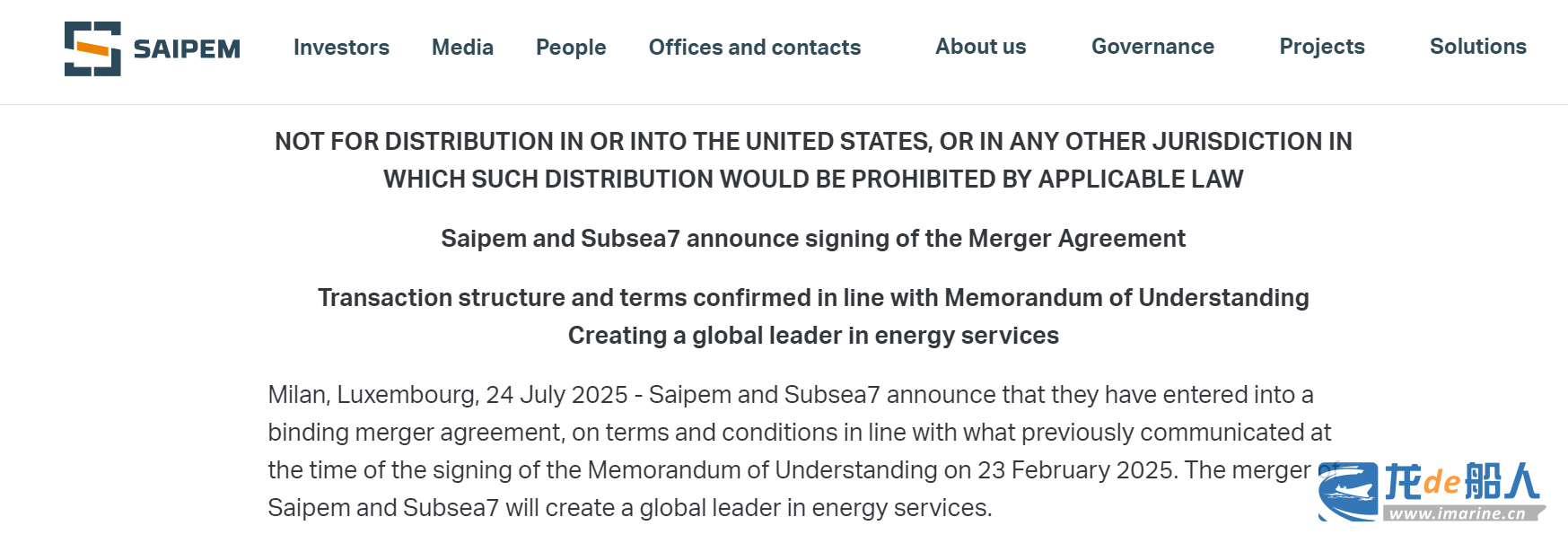Viewport: 1568px width, 543px height.
Task: Click the 'Milan, Luxembourg' dateline text
Action: (372, 395)
